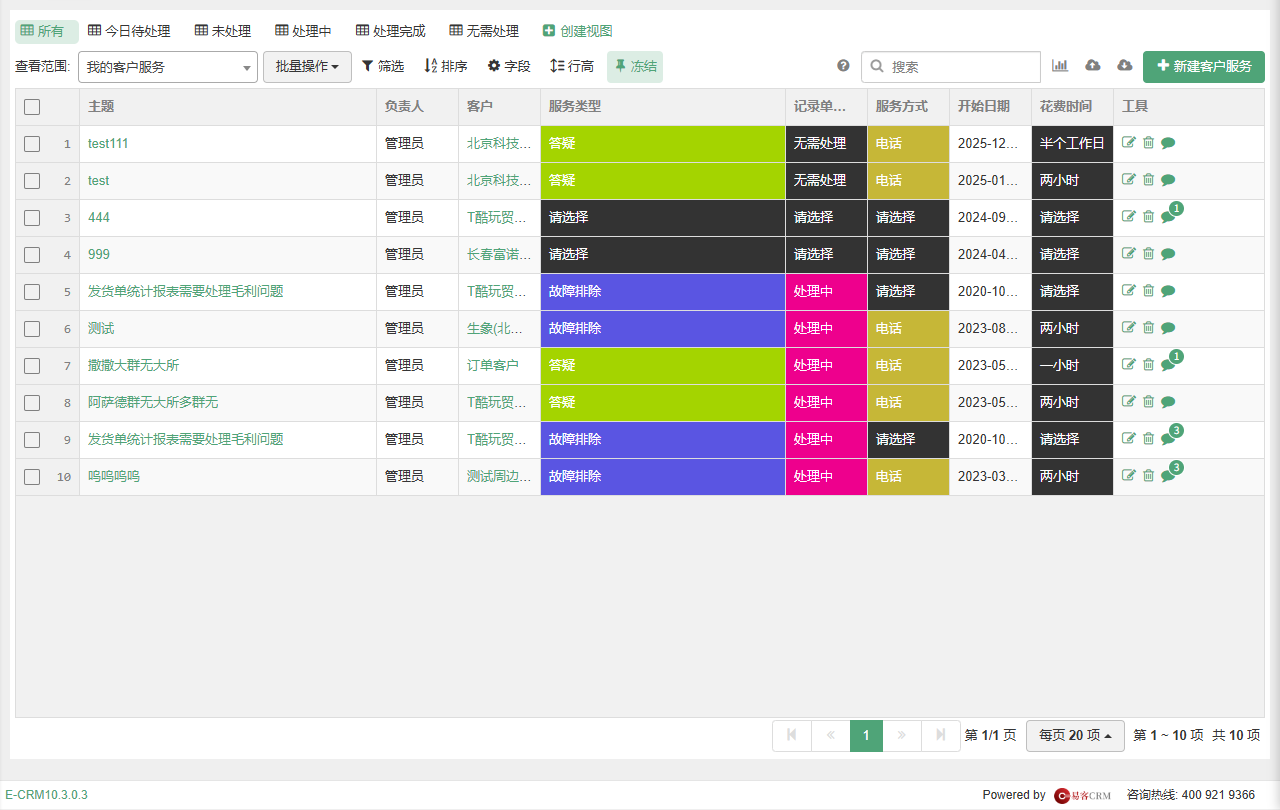Go to the last page arrow
Image resolution: width=1280 pixels, height=810 pixels.
click(x=941, y=736)
